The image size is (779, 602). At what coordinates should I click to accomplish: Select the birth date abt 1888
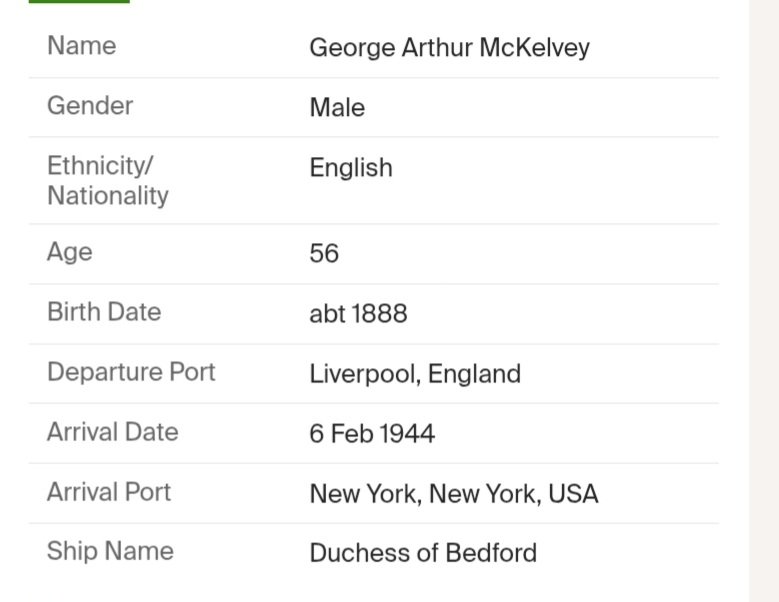click(x=358, y=314)
